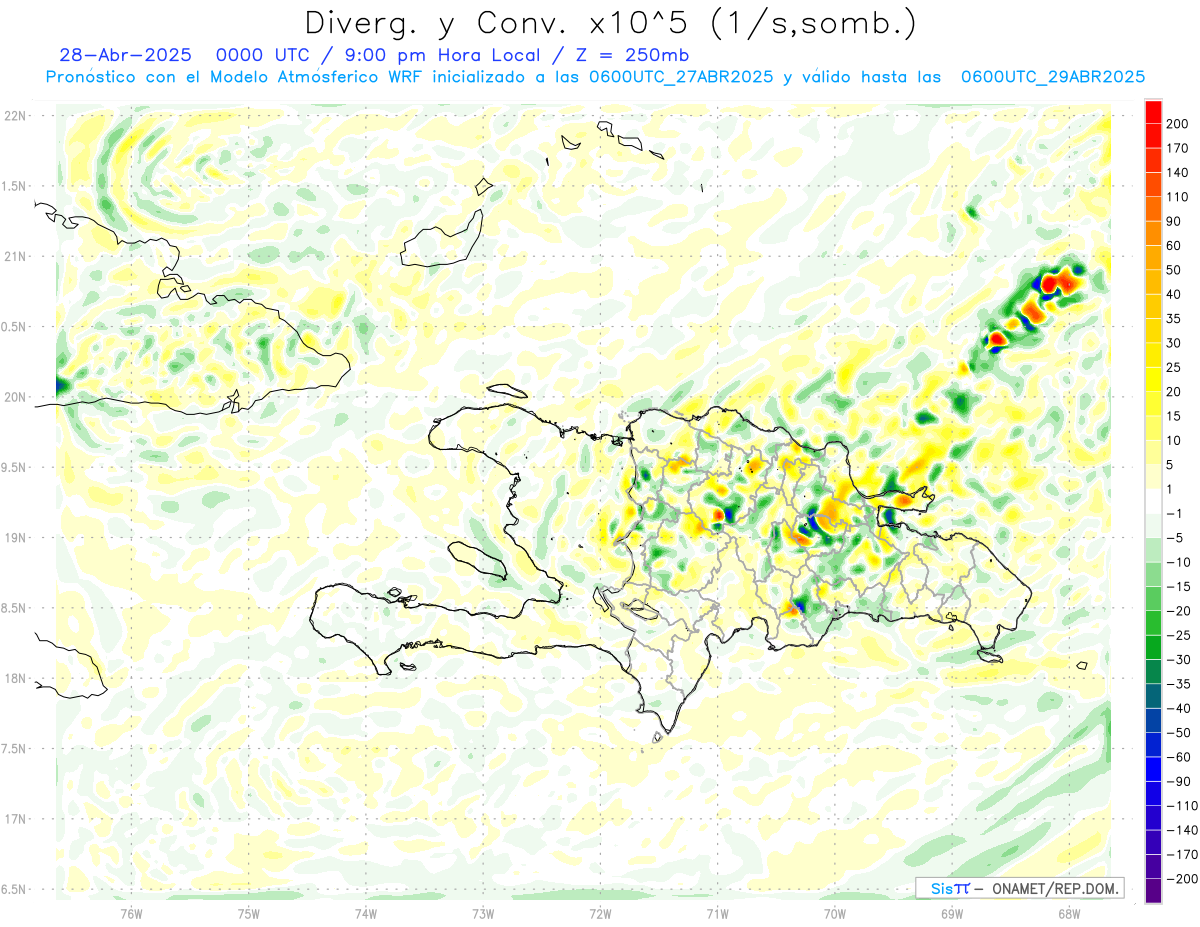Click the color bar value '-10'
The image size is (1200, 927).
[1178, 563]
